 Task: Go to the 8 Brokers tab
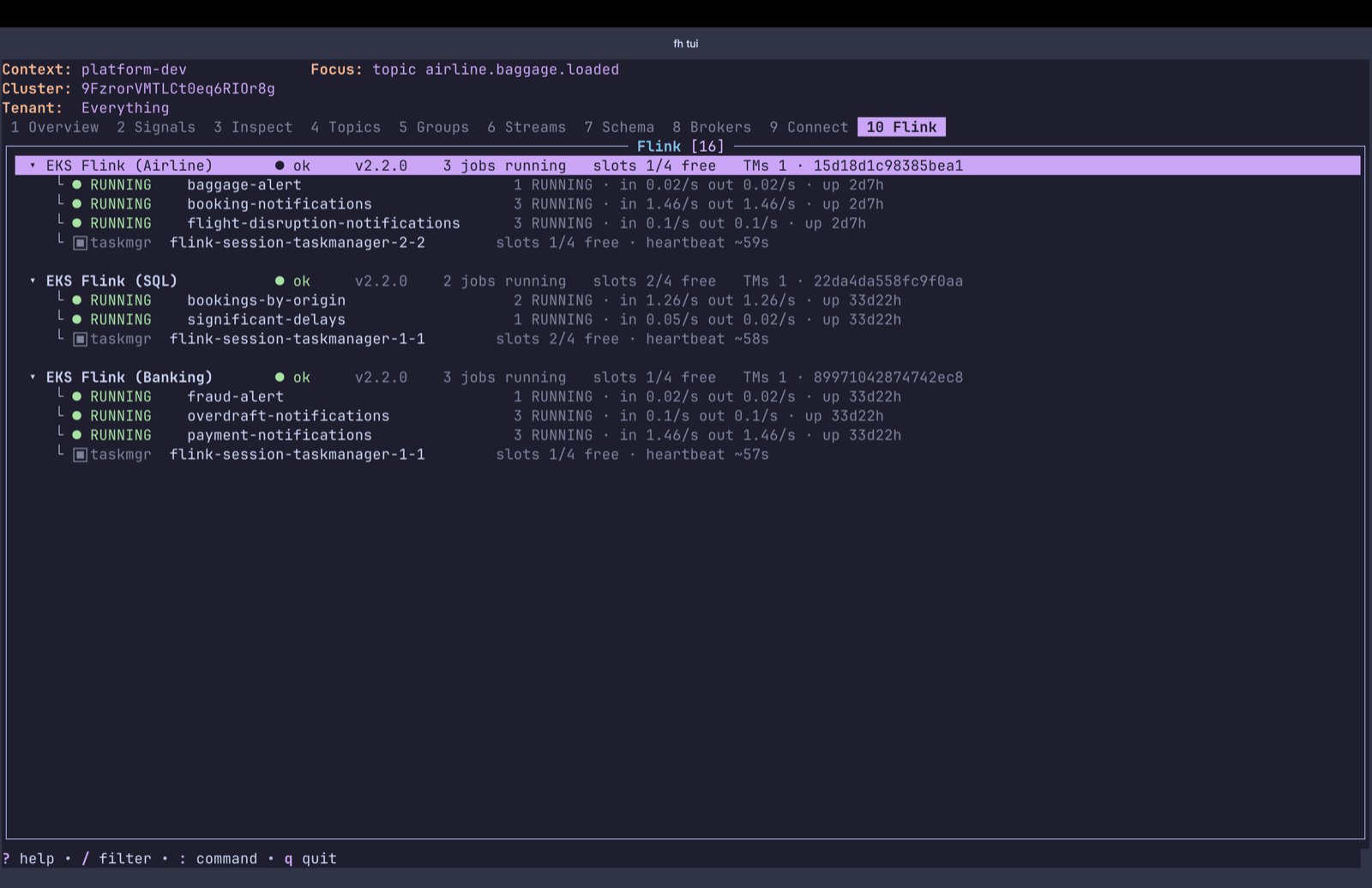point(712,127)
